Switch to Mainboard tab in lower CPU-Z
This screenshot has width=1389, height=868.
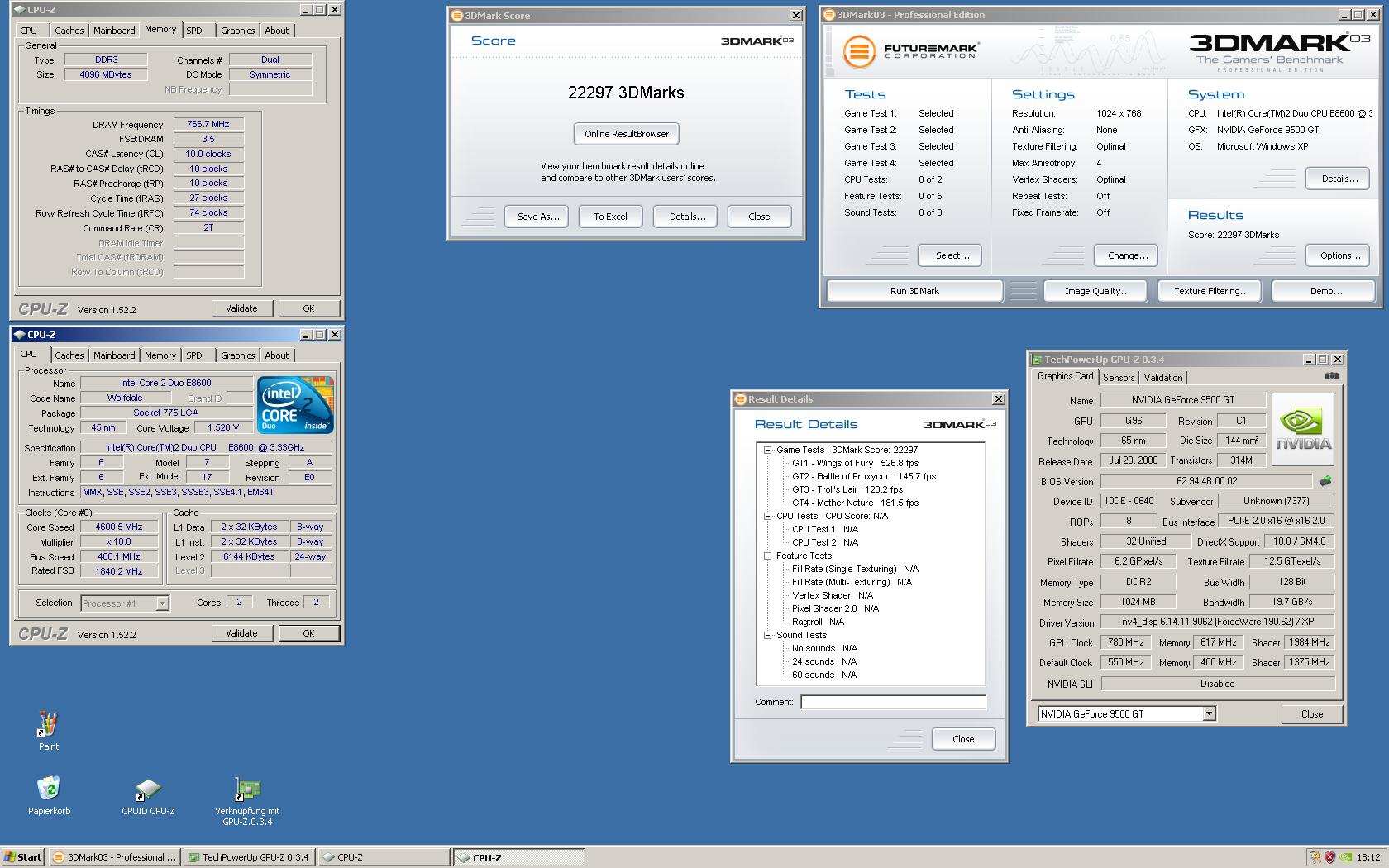(114, 355)
